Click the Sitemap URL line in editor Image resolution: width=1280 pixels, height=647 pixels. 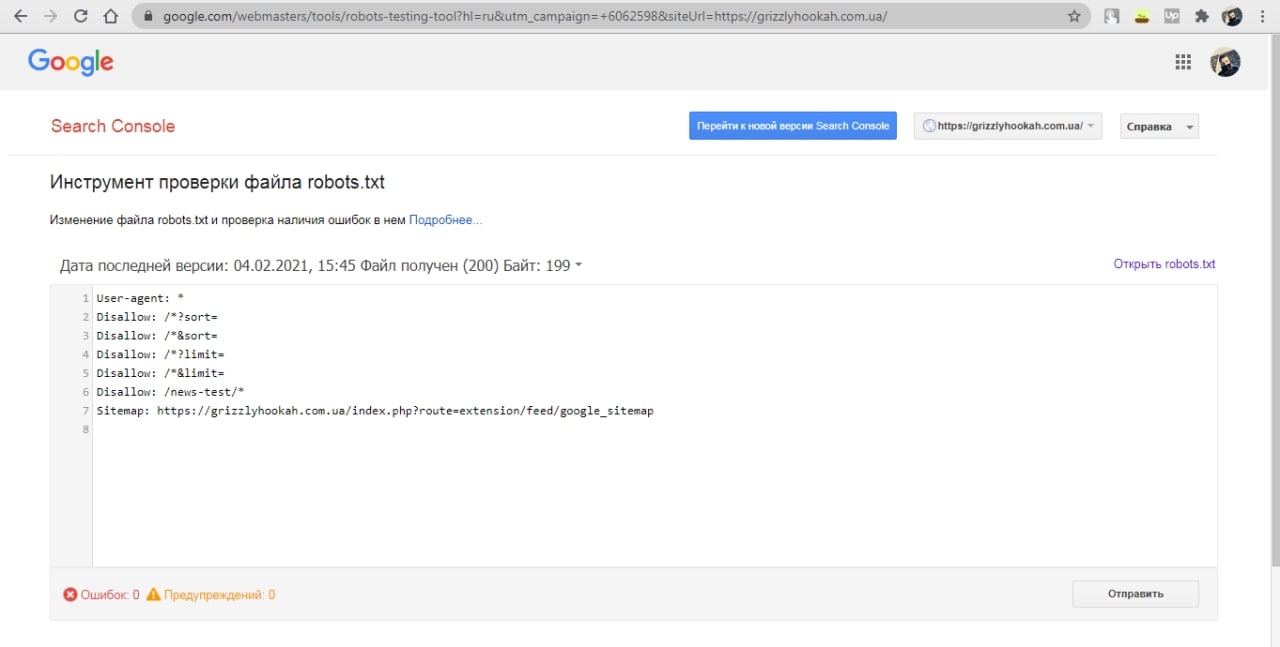point(375,411)
